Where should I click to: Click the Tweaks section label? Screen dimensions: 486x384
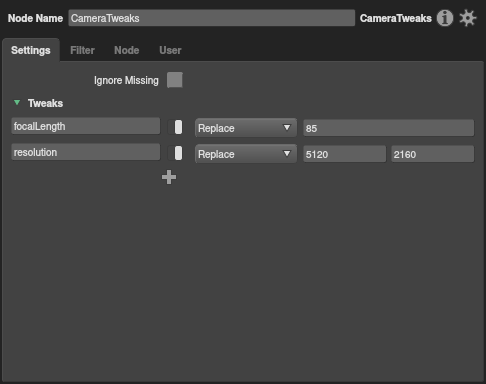click(x=45, y=103)
